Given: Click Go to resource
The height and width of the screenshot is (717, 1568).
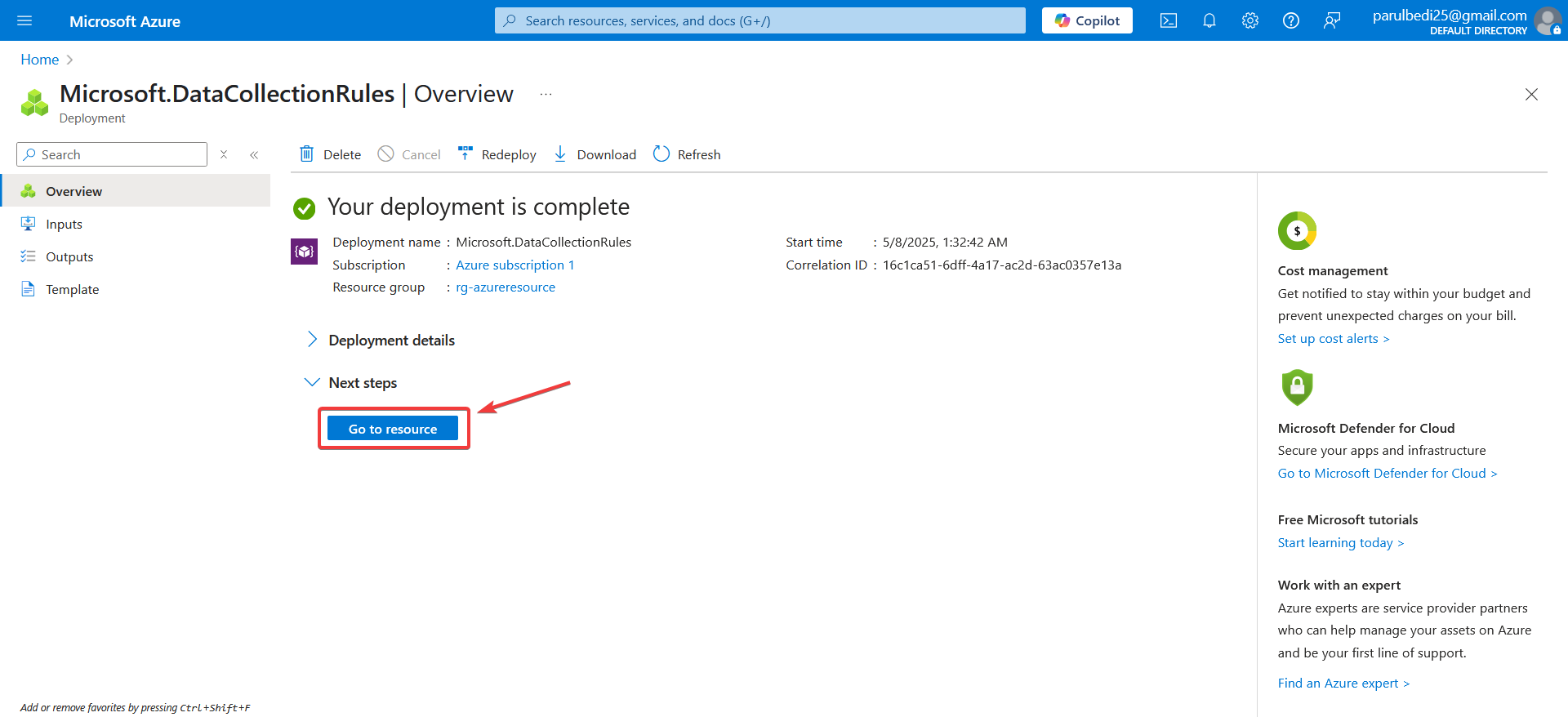Looking at the screenshot, I should click(393, 429).
